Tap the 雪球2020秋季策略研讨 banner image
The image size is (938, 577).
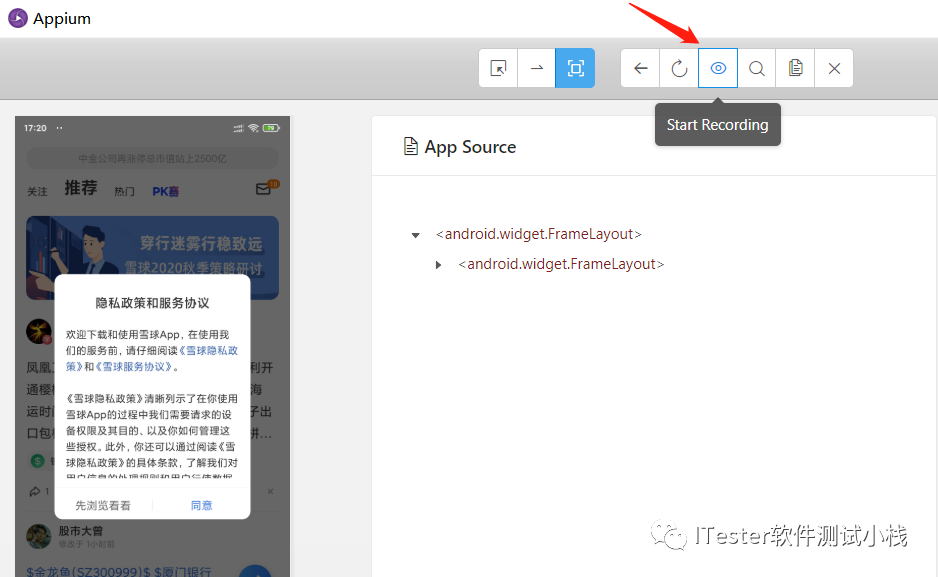point(153,257)
